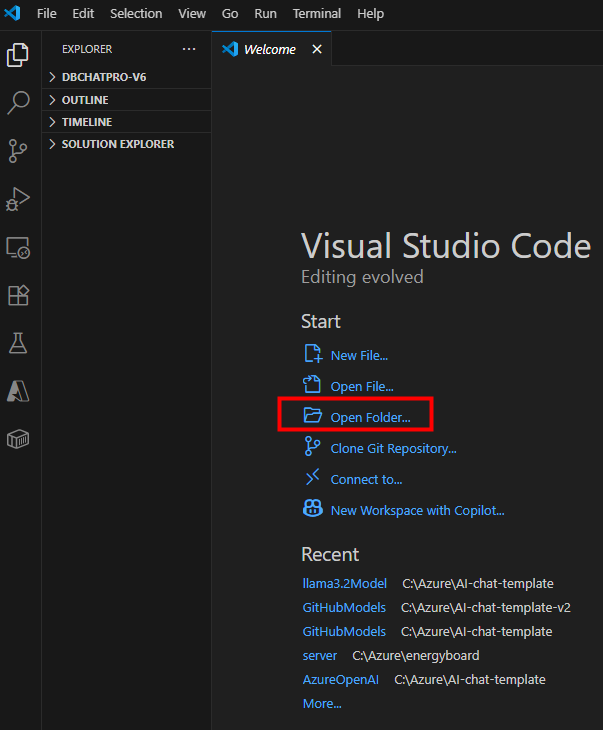
Task: Open the Source Control view icon
Action: (x=18, y=151)
